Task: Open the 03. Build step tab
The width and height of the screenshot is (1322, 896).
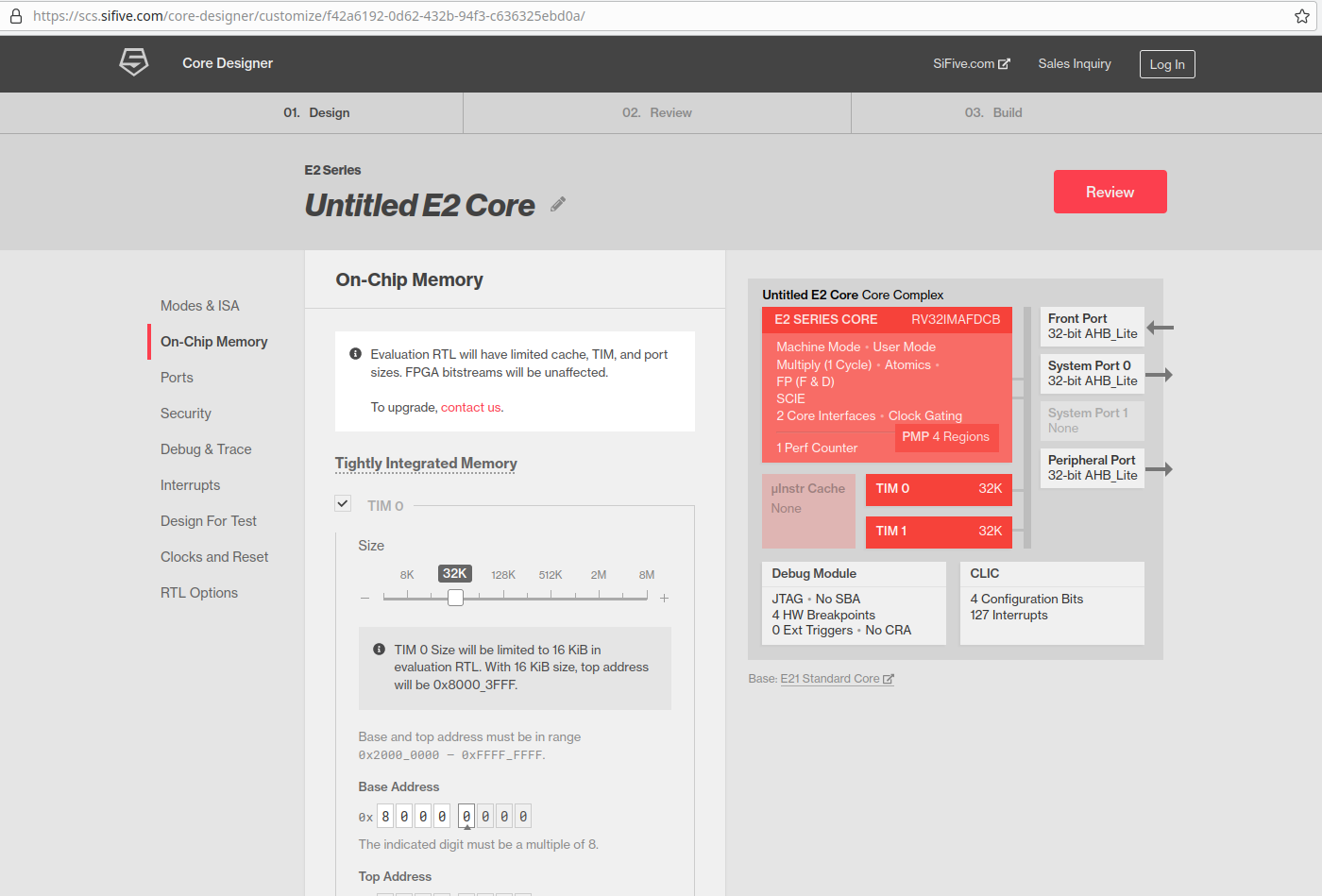Action: (x=993, y=112)
